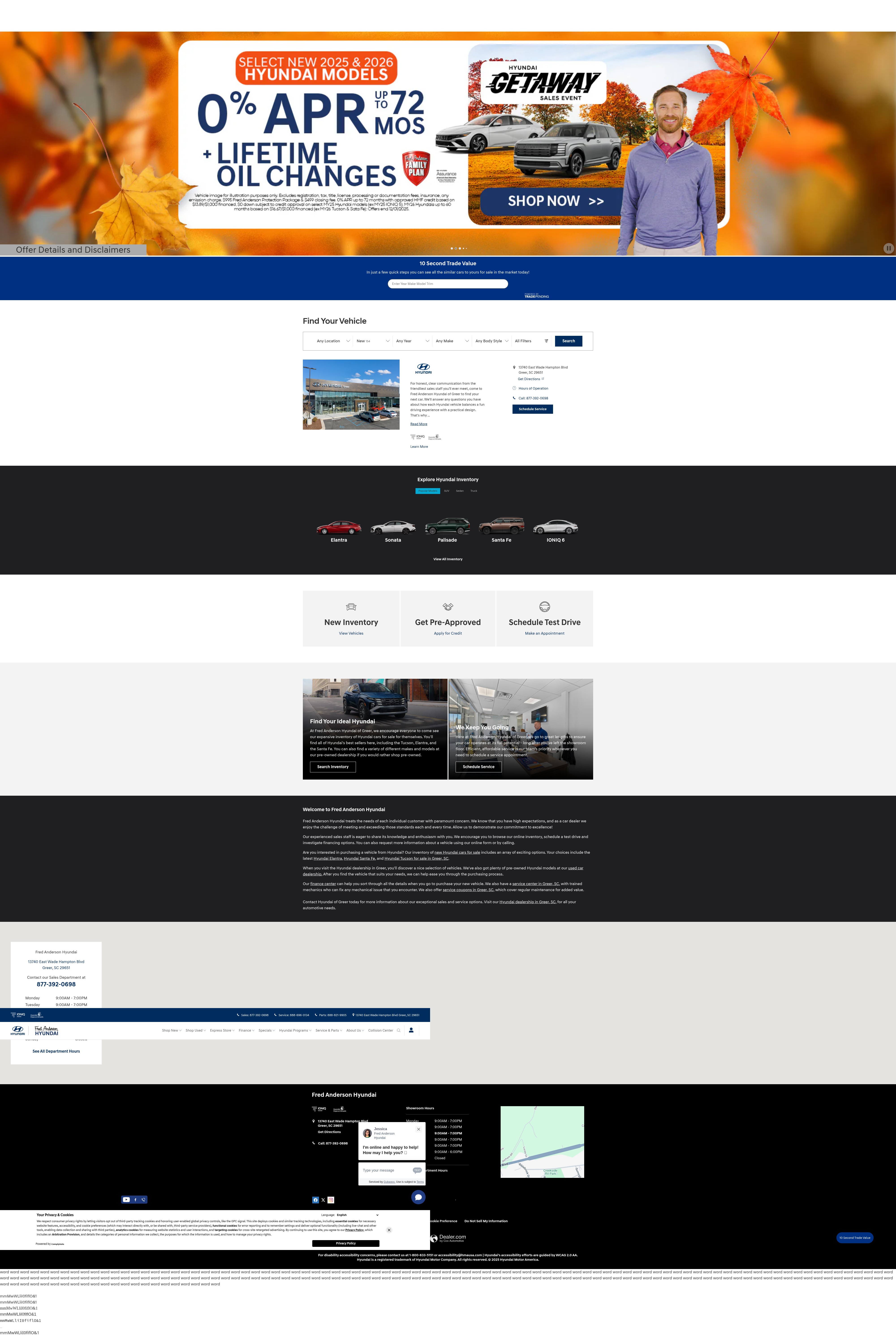896x1336 pixels.
Task: Select the second carousel dot on hero banner
Action: pos(456,249)
